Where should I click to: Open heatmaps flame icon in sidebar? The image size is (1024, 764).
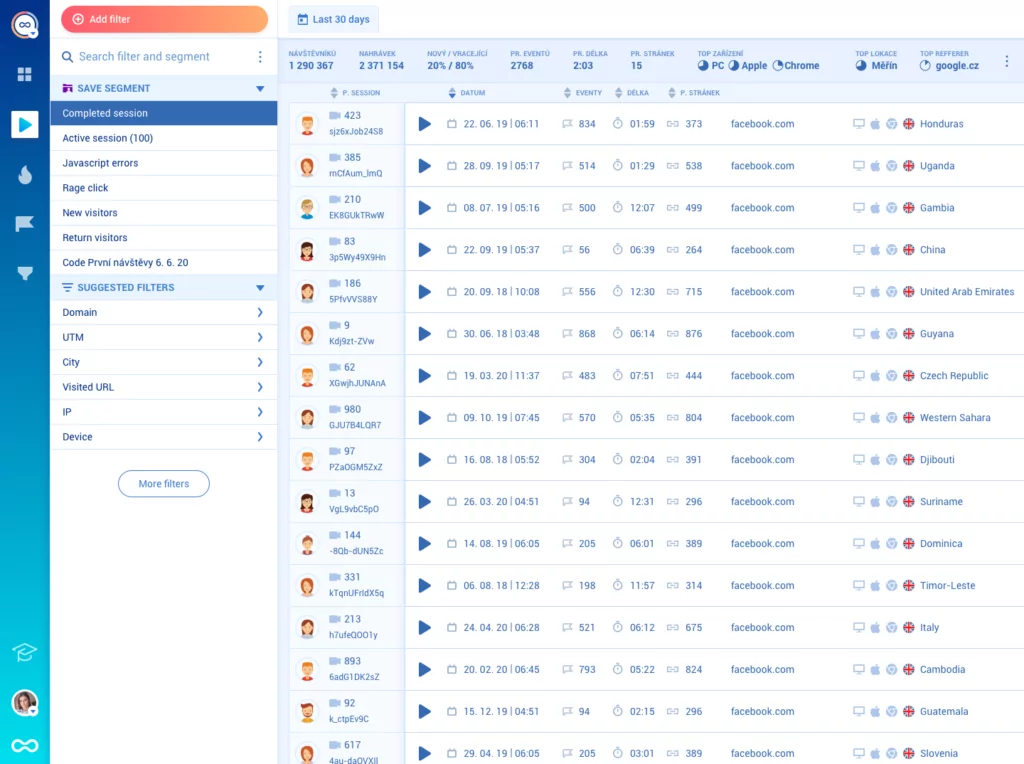point(24,175)
